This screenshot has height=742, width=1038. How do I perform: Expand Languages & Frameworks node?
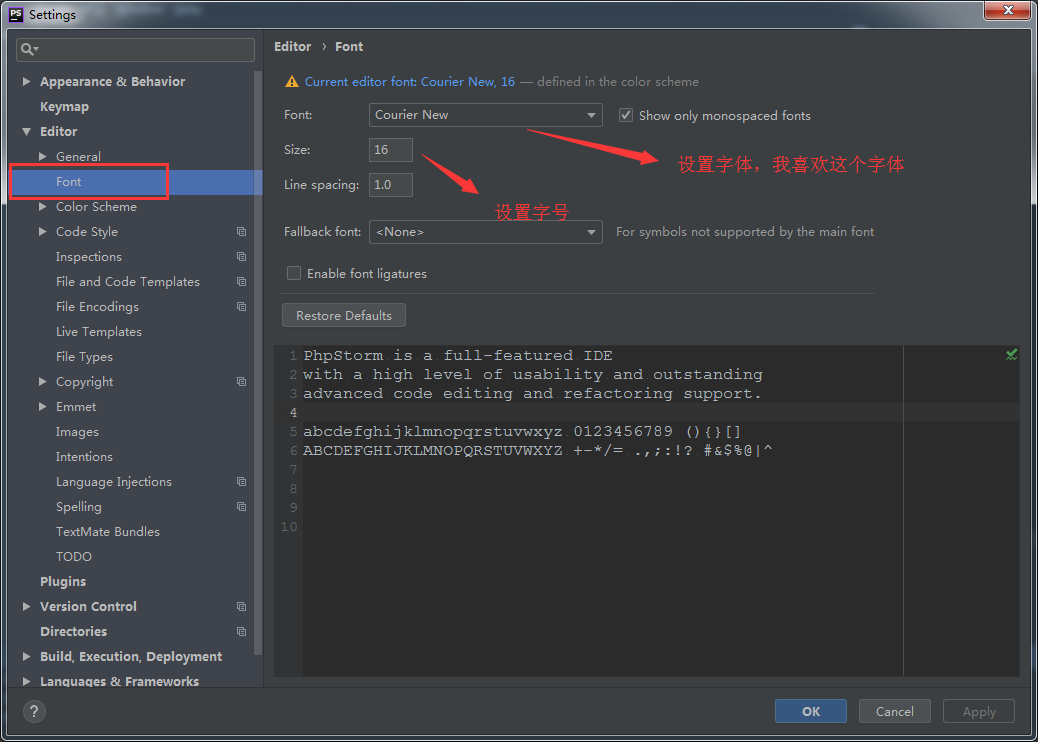[26, 681]
